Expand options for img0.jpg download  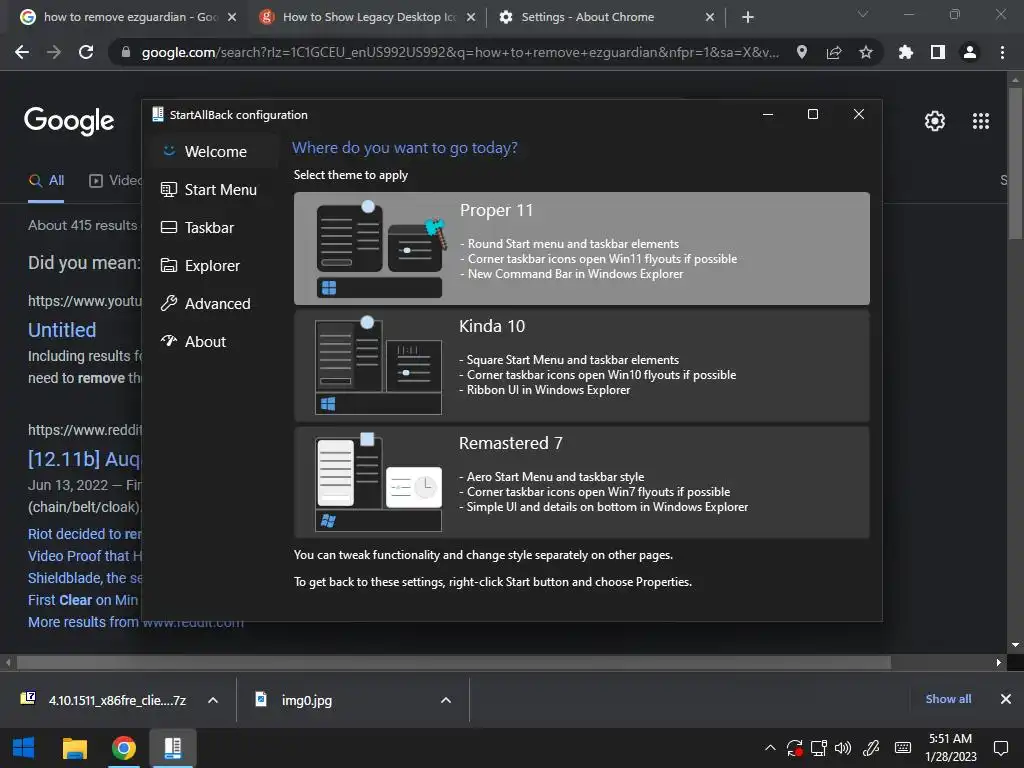446,700
